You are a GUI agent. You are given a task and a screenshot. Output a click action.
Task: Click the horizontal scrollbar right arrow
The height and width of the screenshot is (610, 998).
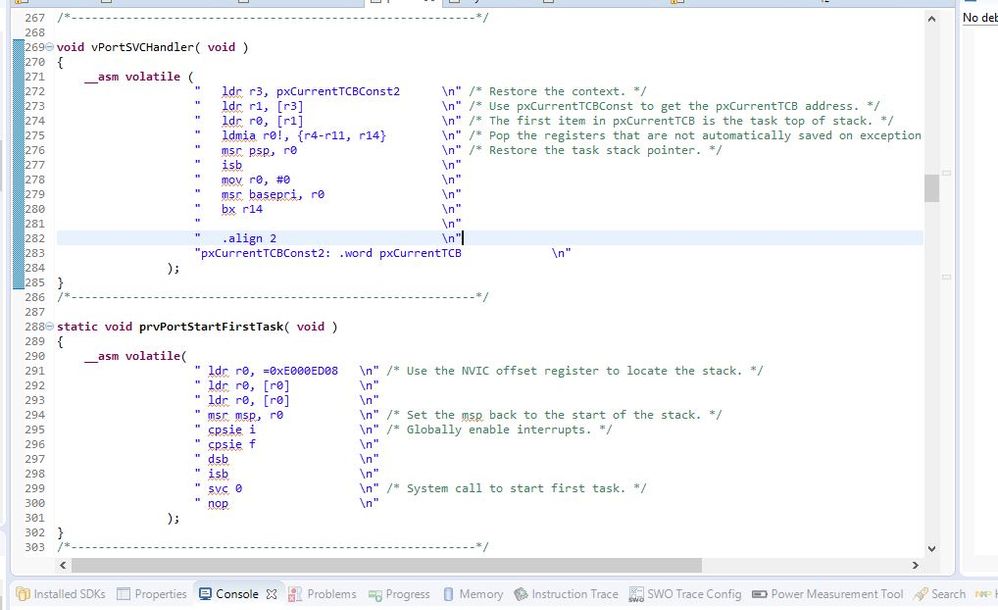click(915, 565)
